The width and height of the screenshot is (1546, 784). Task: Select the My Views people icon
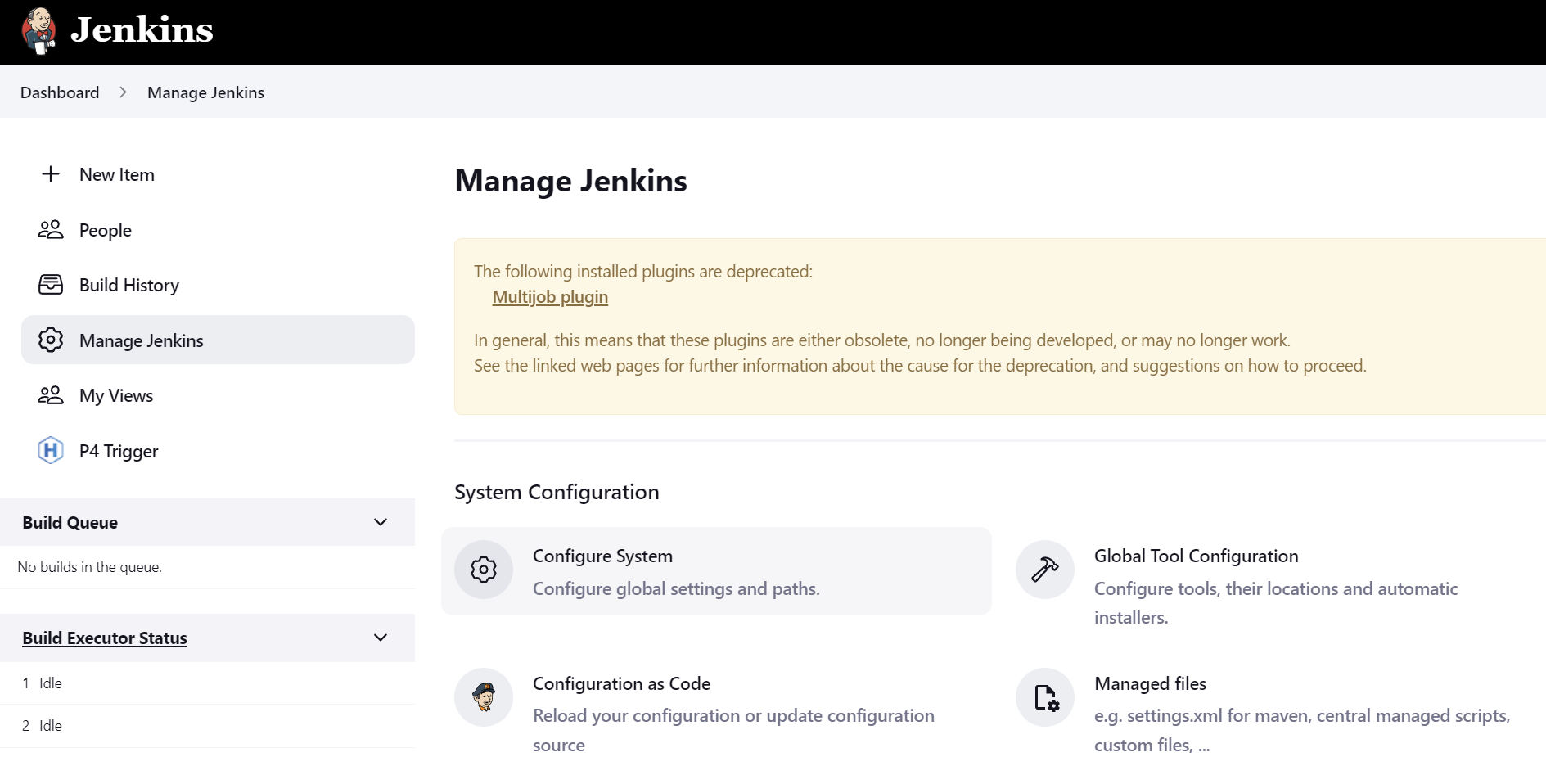point(51,395)
